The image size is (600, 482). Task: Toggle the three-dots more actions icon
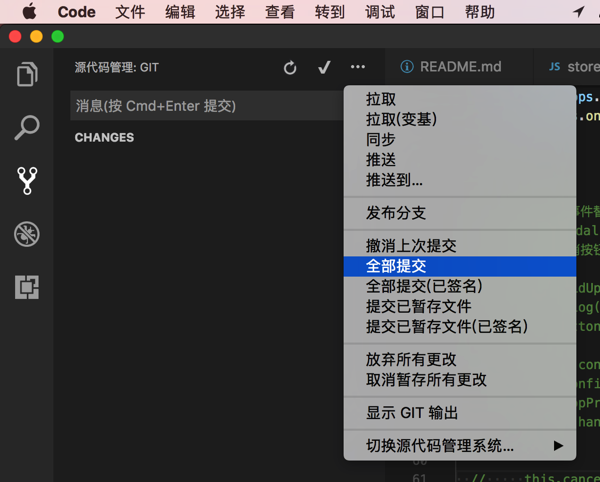click(x=358, y=67)
